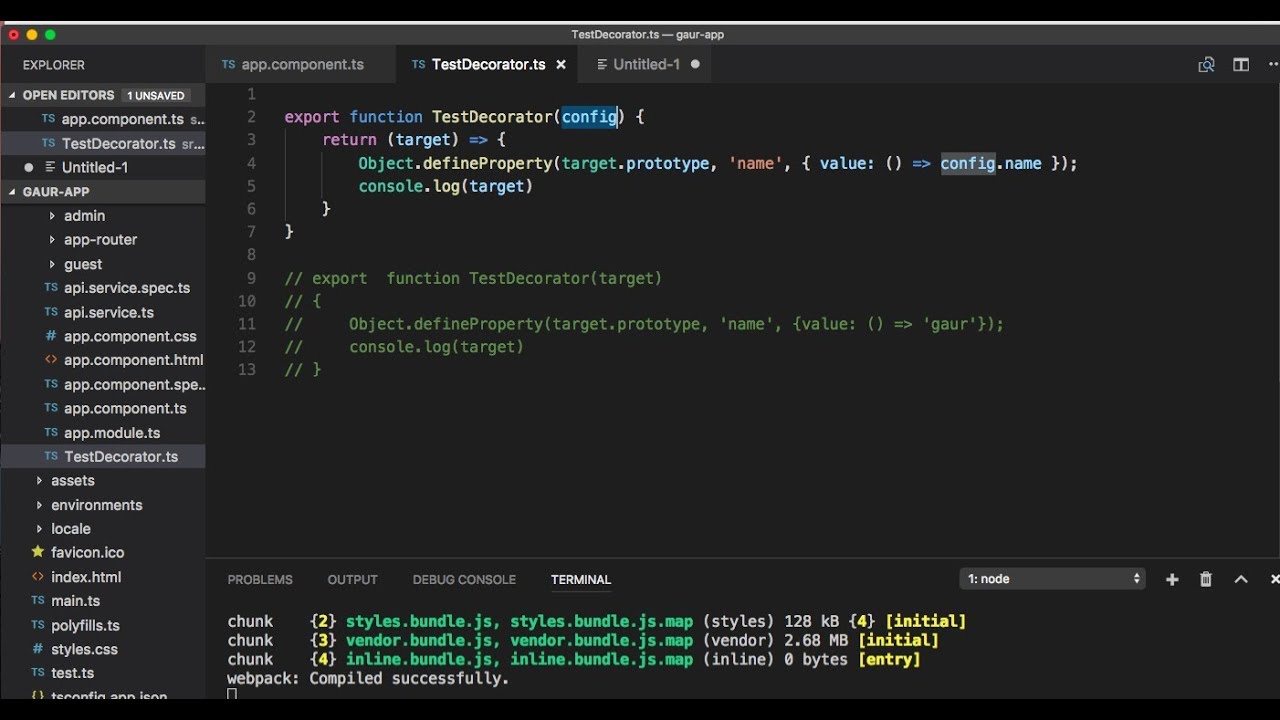Open app.component.spec.ts file in the explorer

(103, 384)
